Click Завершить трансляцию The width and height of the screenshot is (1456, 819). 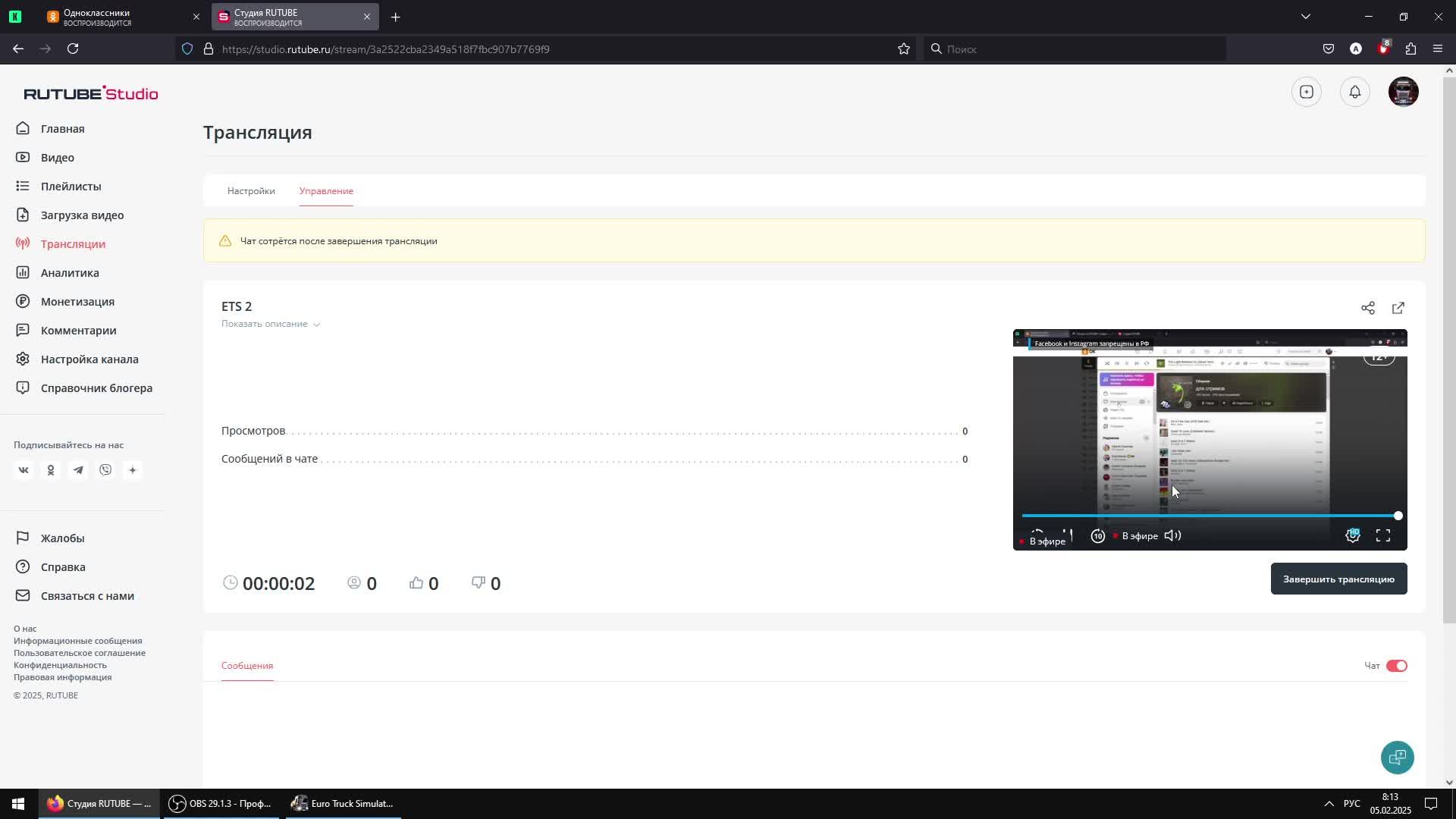coord(1339,579)
